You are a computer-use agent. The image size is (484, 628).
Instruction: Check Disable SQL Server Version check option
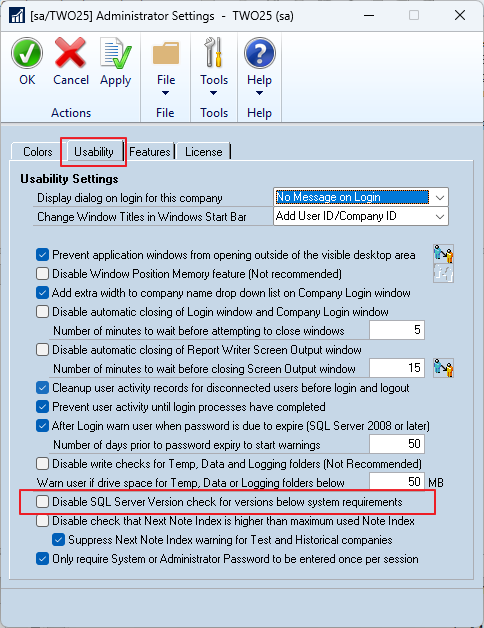[x=42, y=502]
